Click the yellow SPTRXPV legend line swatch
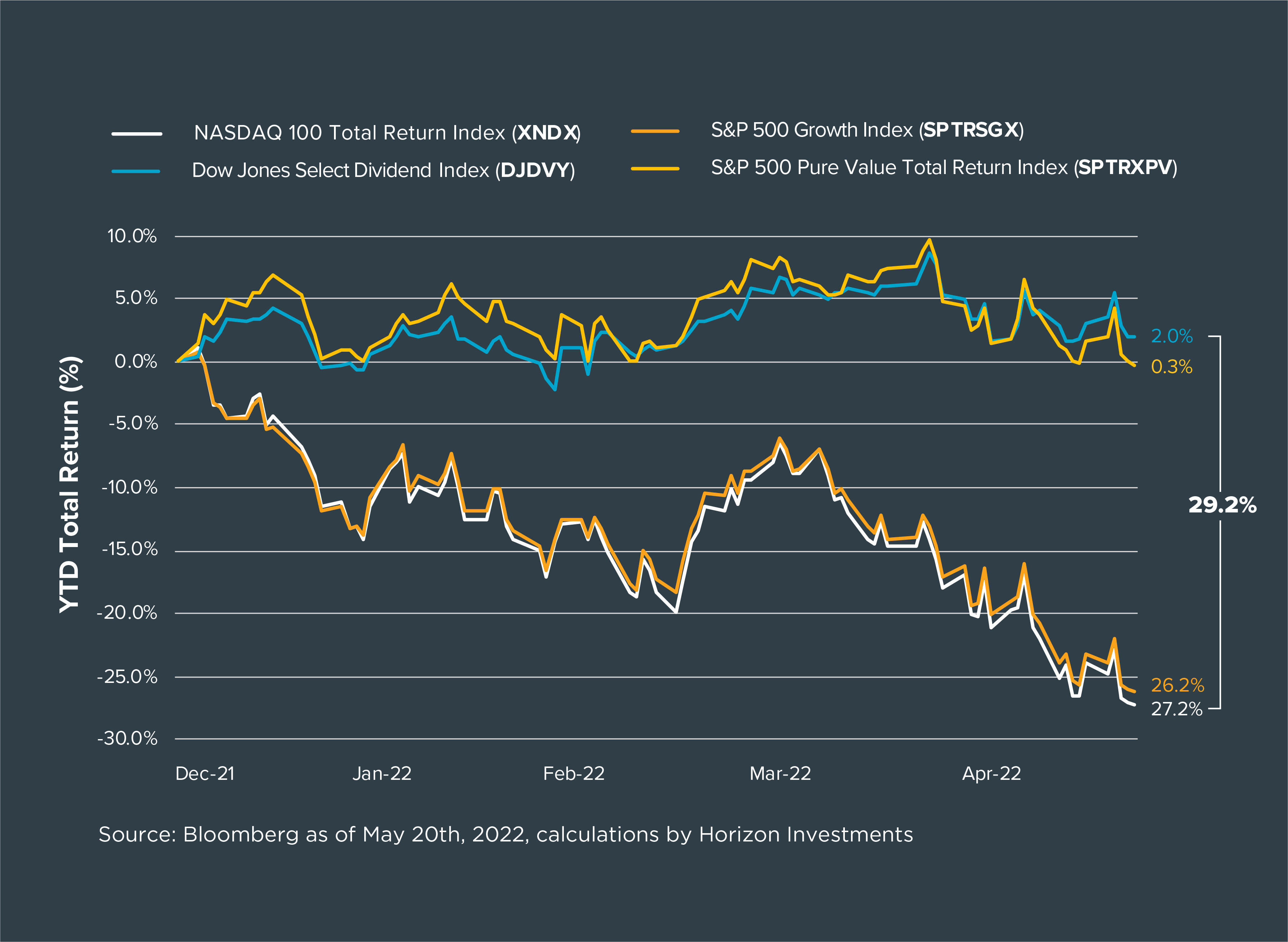 655,169
